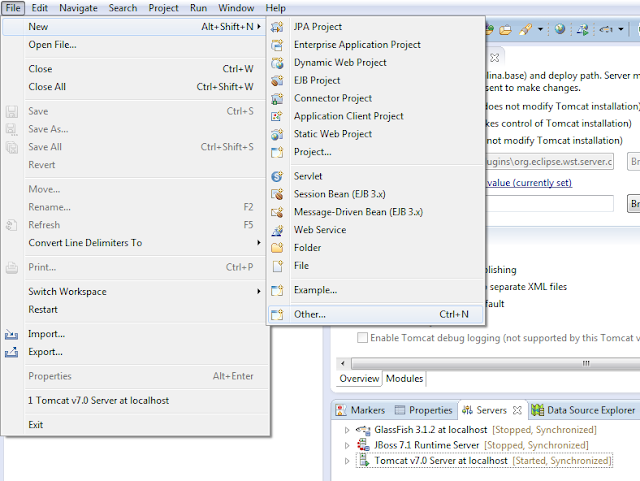Enable Tomcat debug logging checkbox
This screenshot has height=481, width=640.
[362, 338]
